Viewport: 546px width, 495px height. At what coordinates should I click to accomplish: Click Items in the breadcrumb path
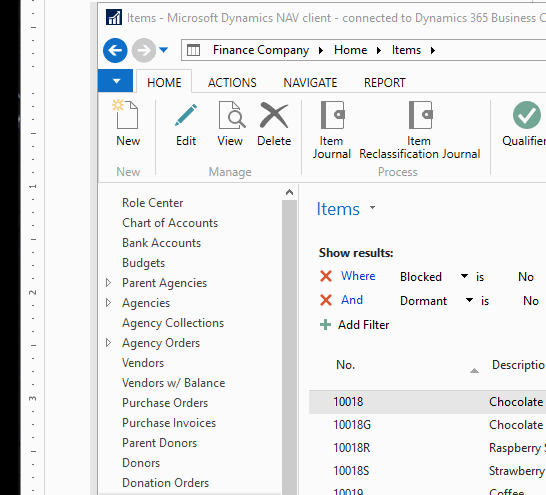click(406, 50)
